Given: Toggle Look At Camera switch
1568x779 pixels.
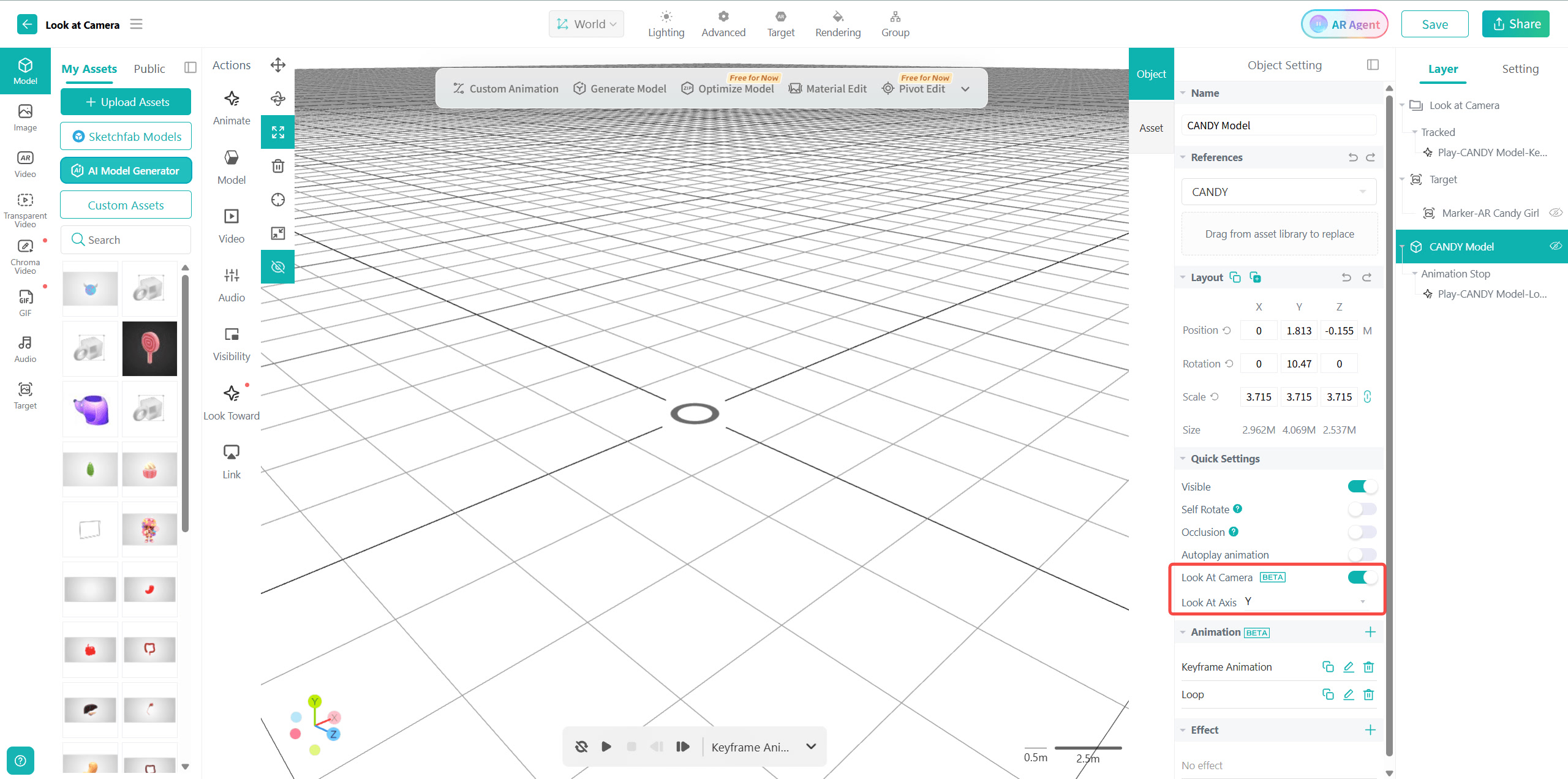Looking at the screenshot, I should click(1362, 577).
